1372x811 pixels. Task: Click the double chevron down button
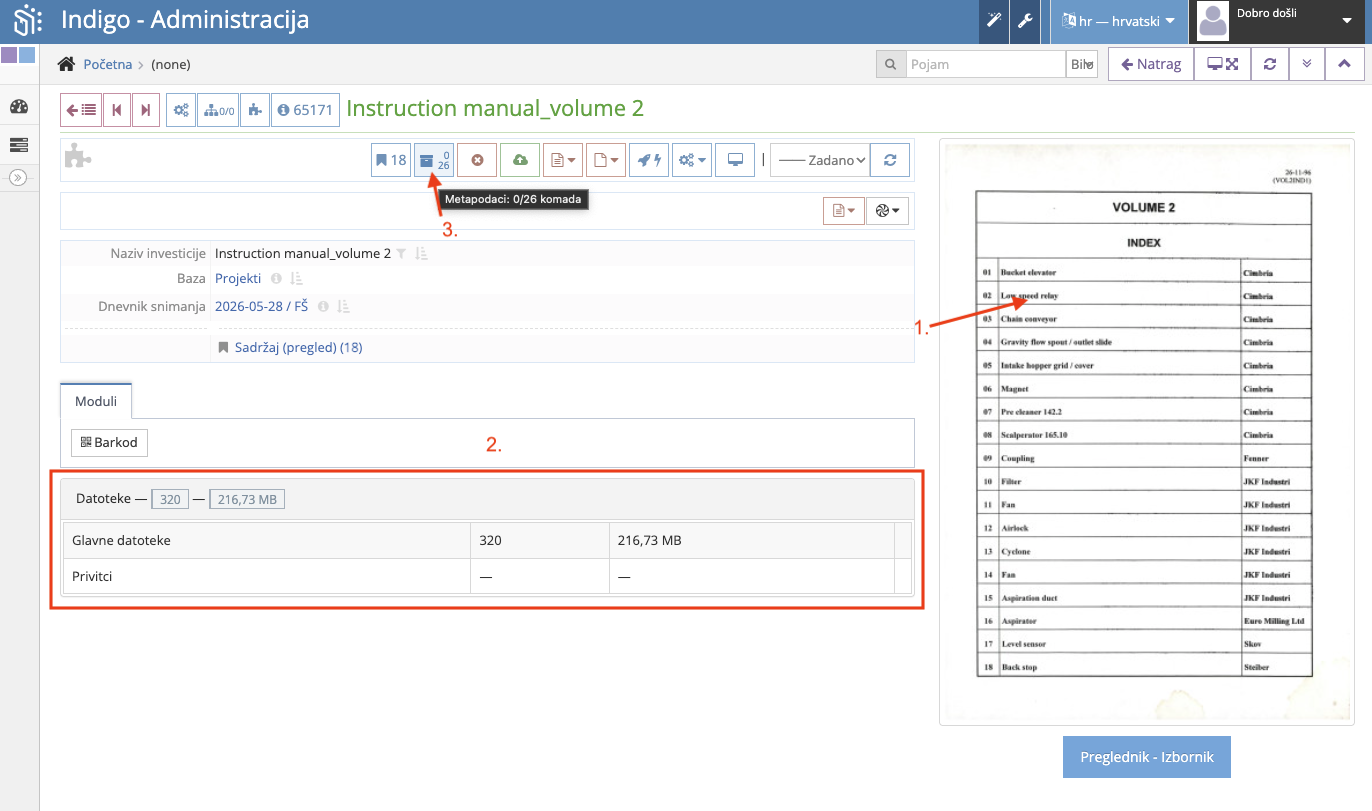tap(1306, 64)
